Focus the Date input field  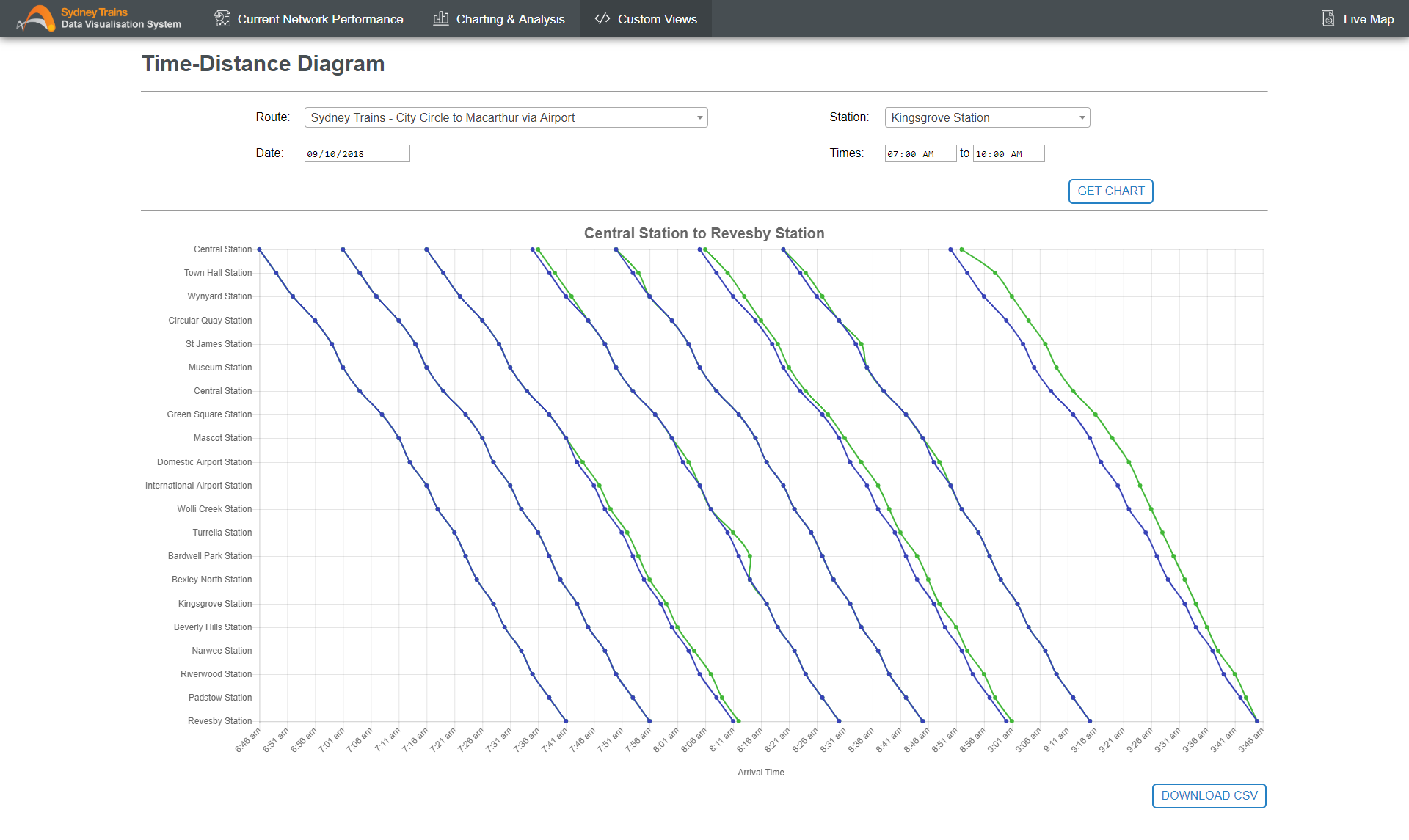pyautogui.click(x=357, y=153)
